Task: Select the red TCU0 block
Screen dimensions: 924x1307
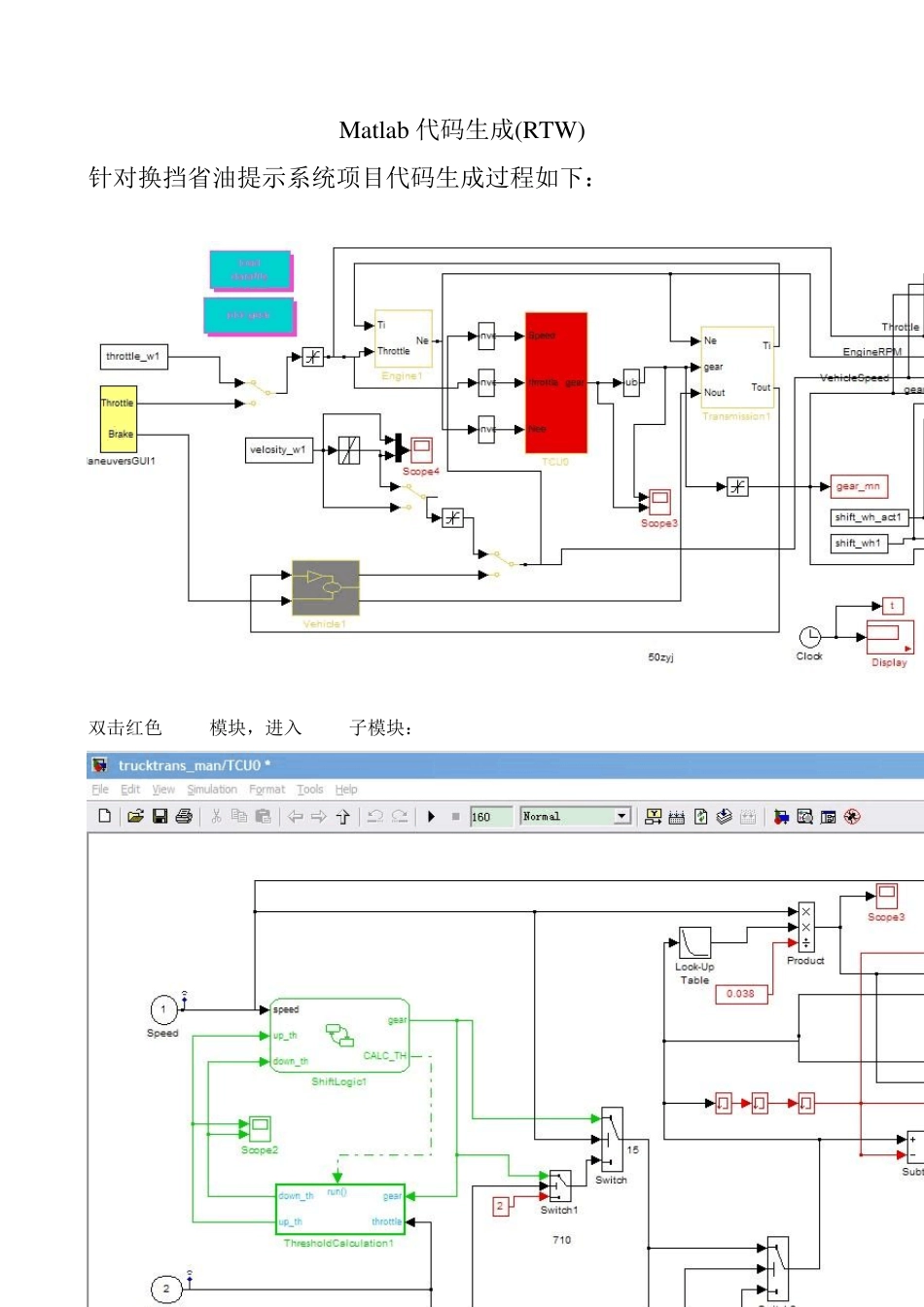Action: click(x=556, y=383)
